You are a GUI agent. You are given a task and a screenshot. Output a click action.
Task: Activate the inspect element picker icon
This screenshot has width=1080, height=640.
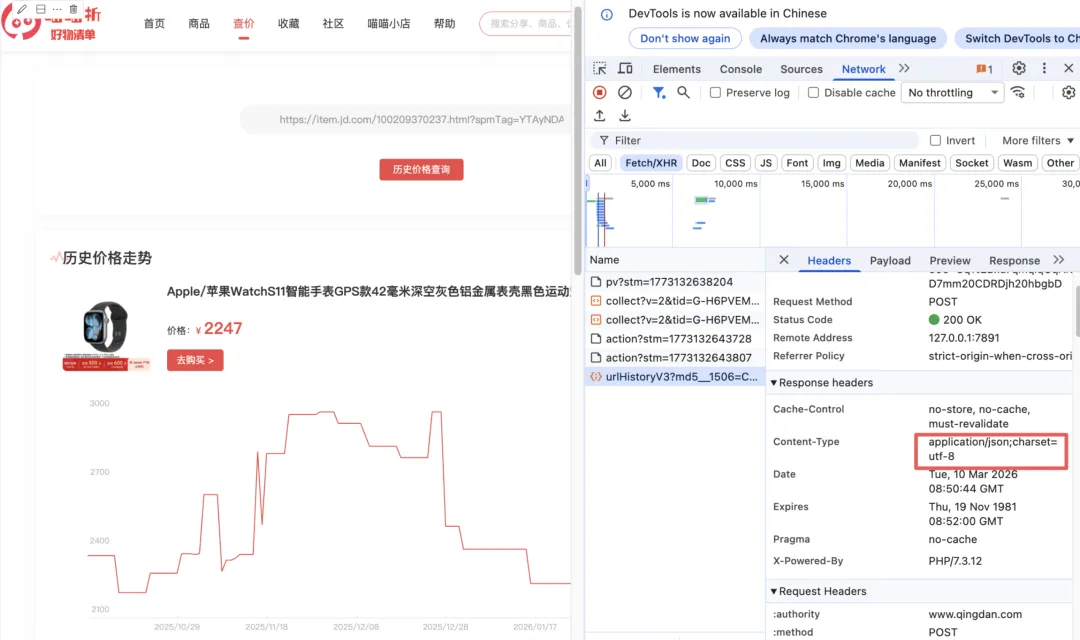pyautogui.click(x=600, y=68)
